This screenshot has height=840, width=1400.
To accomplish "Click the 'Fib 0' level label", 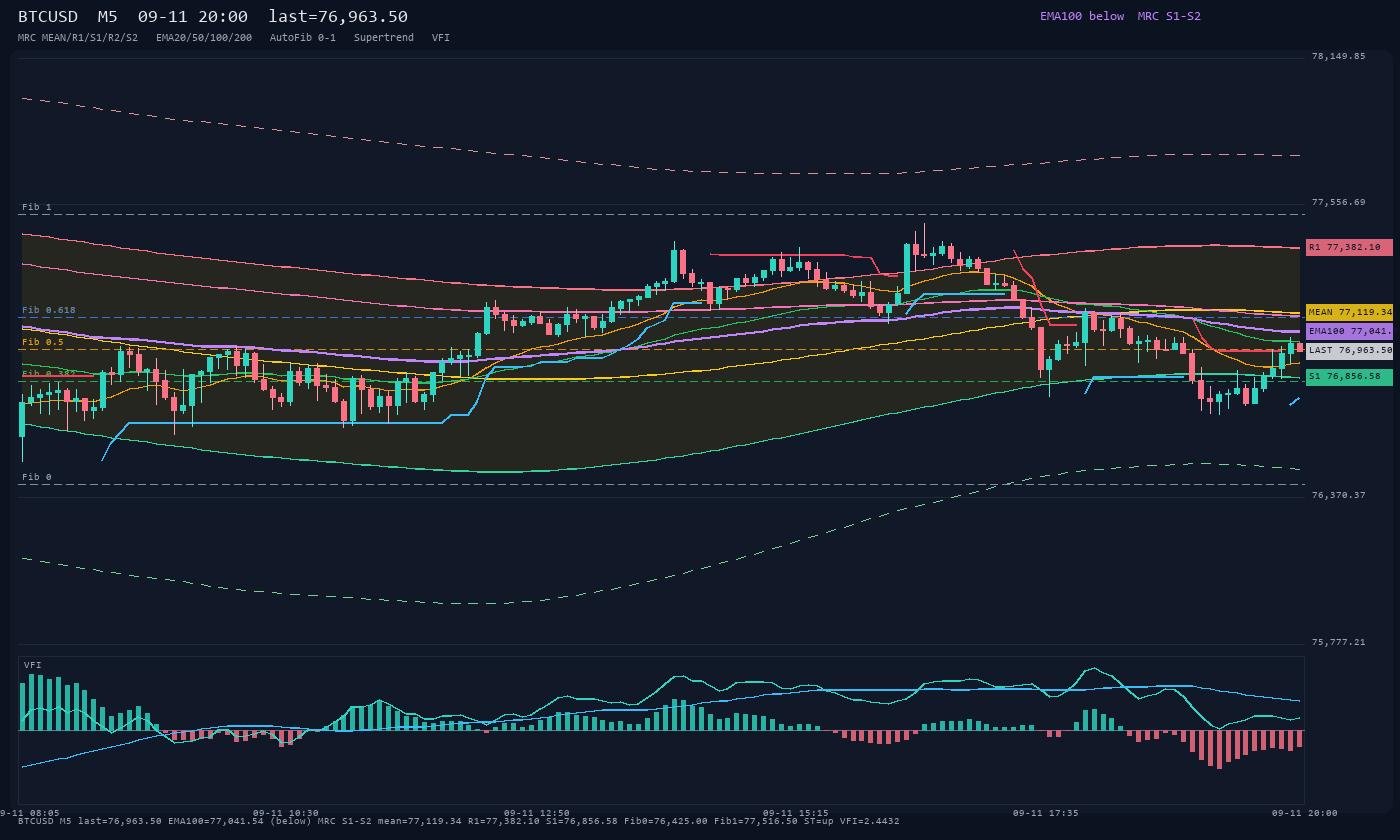I will coord(36,477).
